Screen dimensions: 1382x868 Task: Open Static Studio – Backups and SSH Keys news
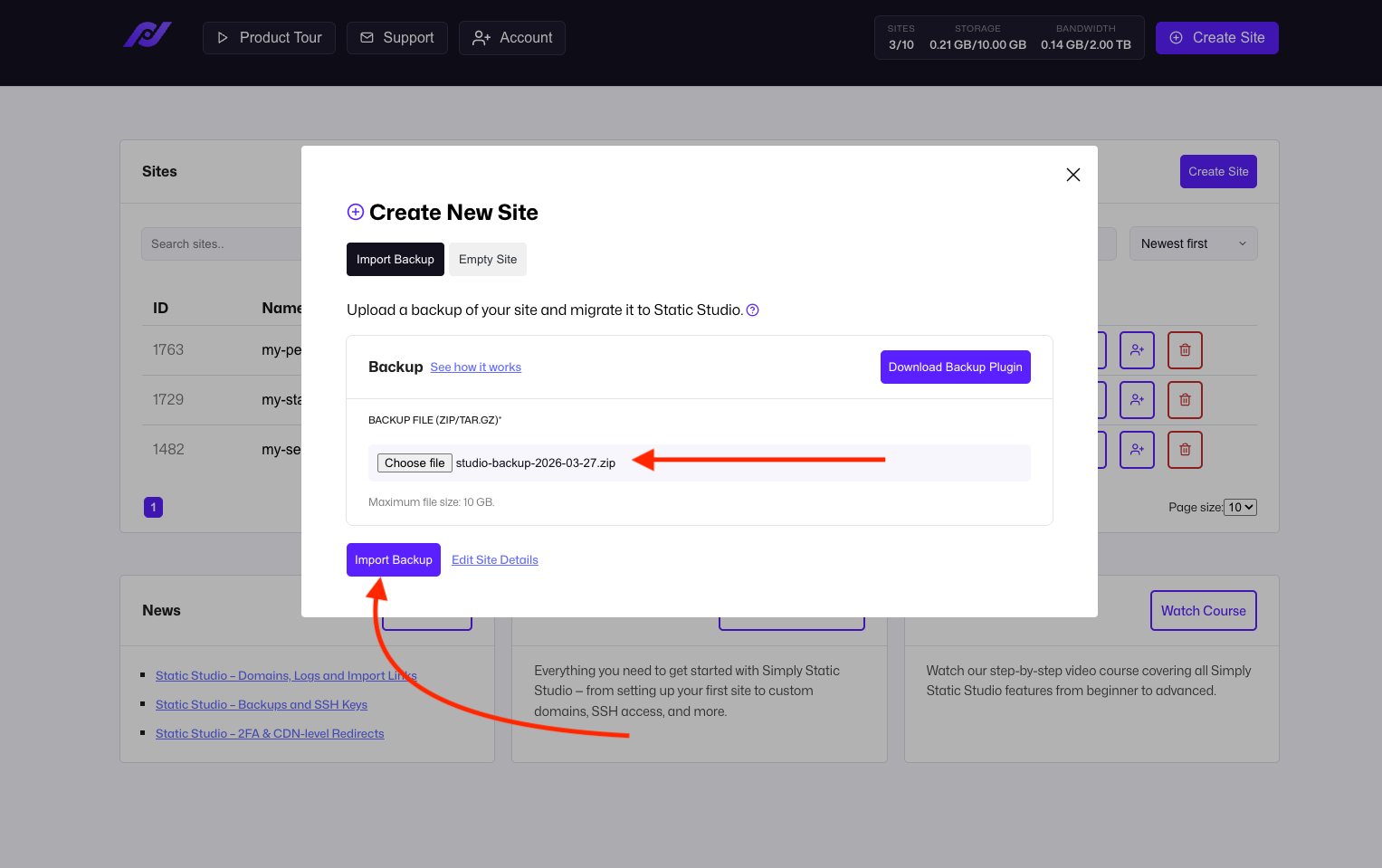[262, 705]
